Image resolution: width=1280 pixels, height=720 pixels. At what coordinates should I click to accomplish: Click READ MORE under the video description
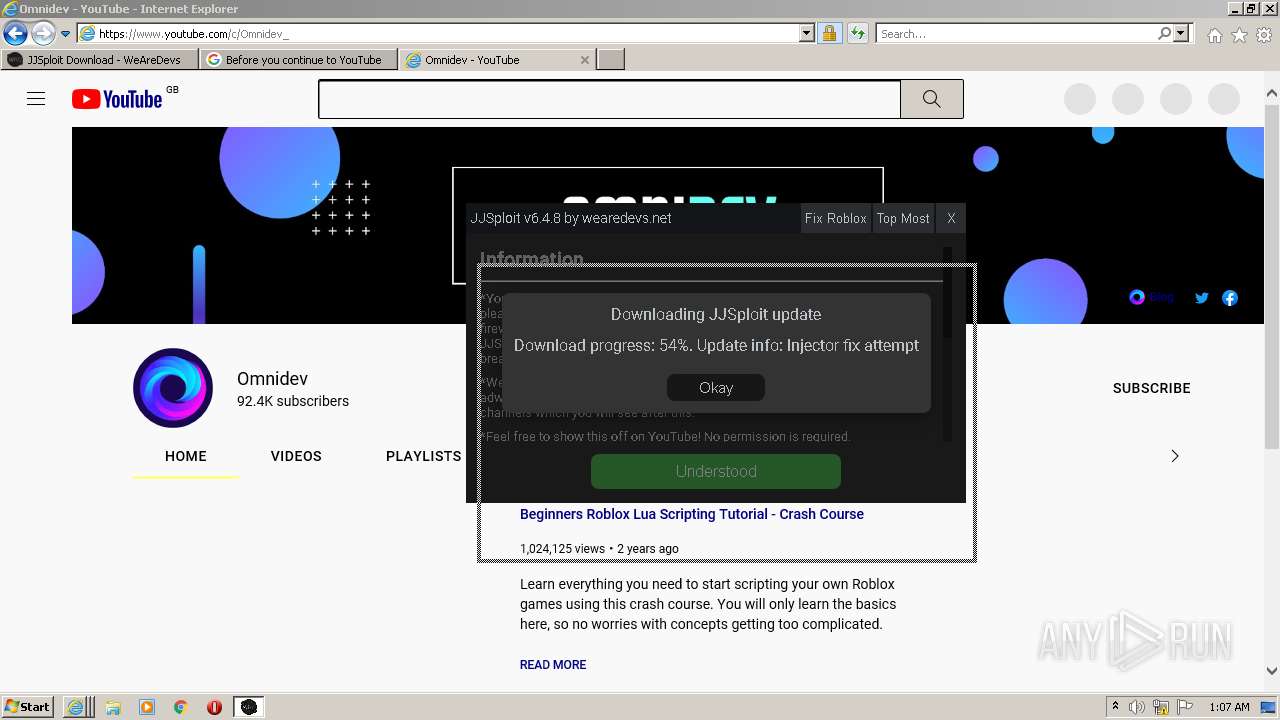click(553, 665)
